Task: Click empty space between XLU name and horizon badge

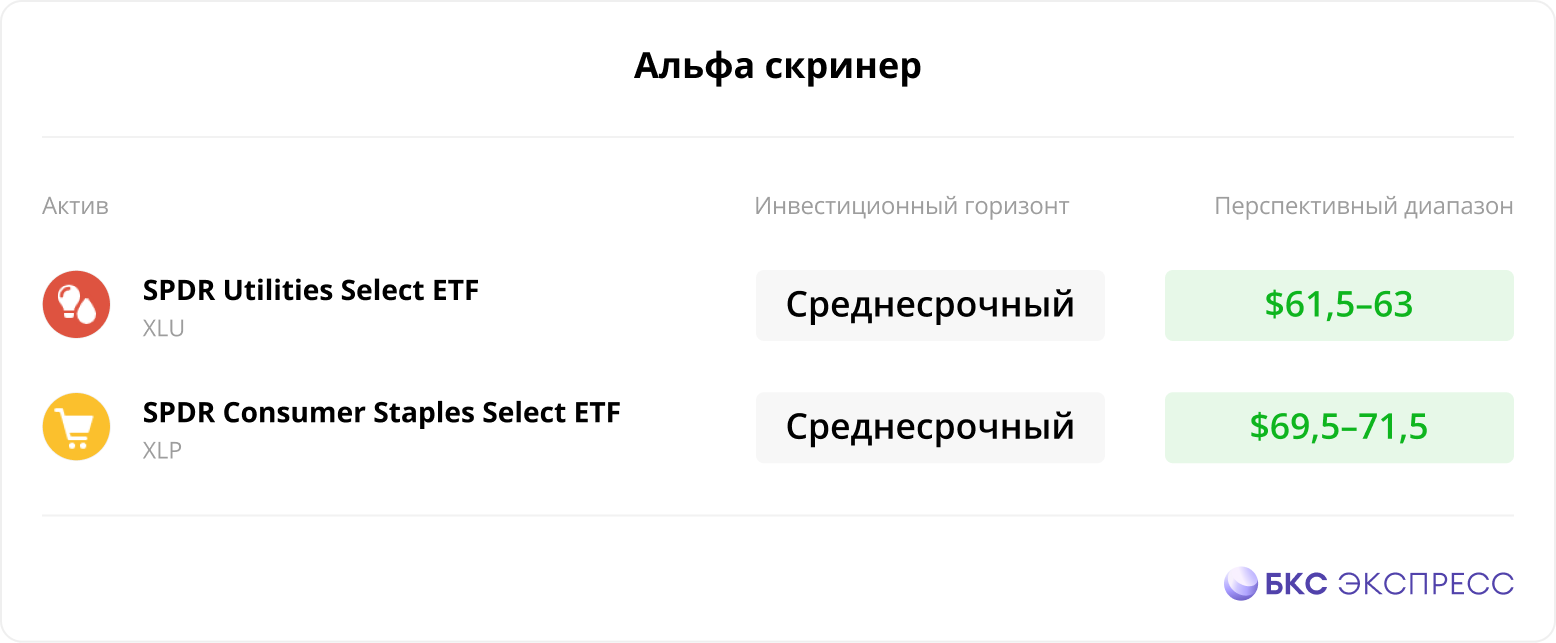Action: click(618, 305)
